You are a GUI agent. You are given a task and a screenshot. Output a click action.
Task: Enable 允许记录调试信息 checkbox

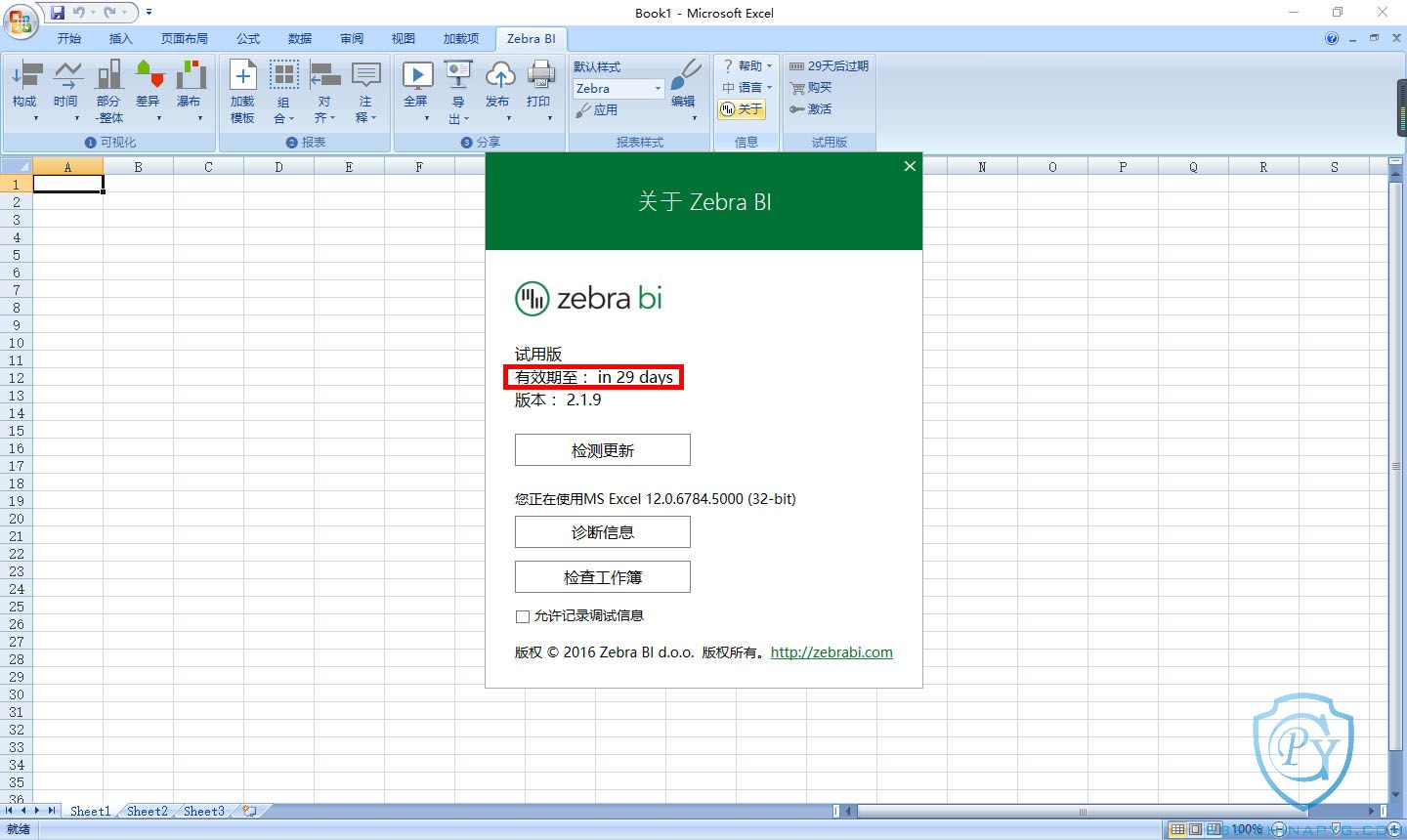[522, 616]
